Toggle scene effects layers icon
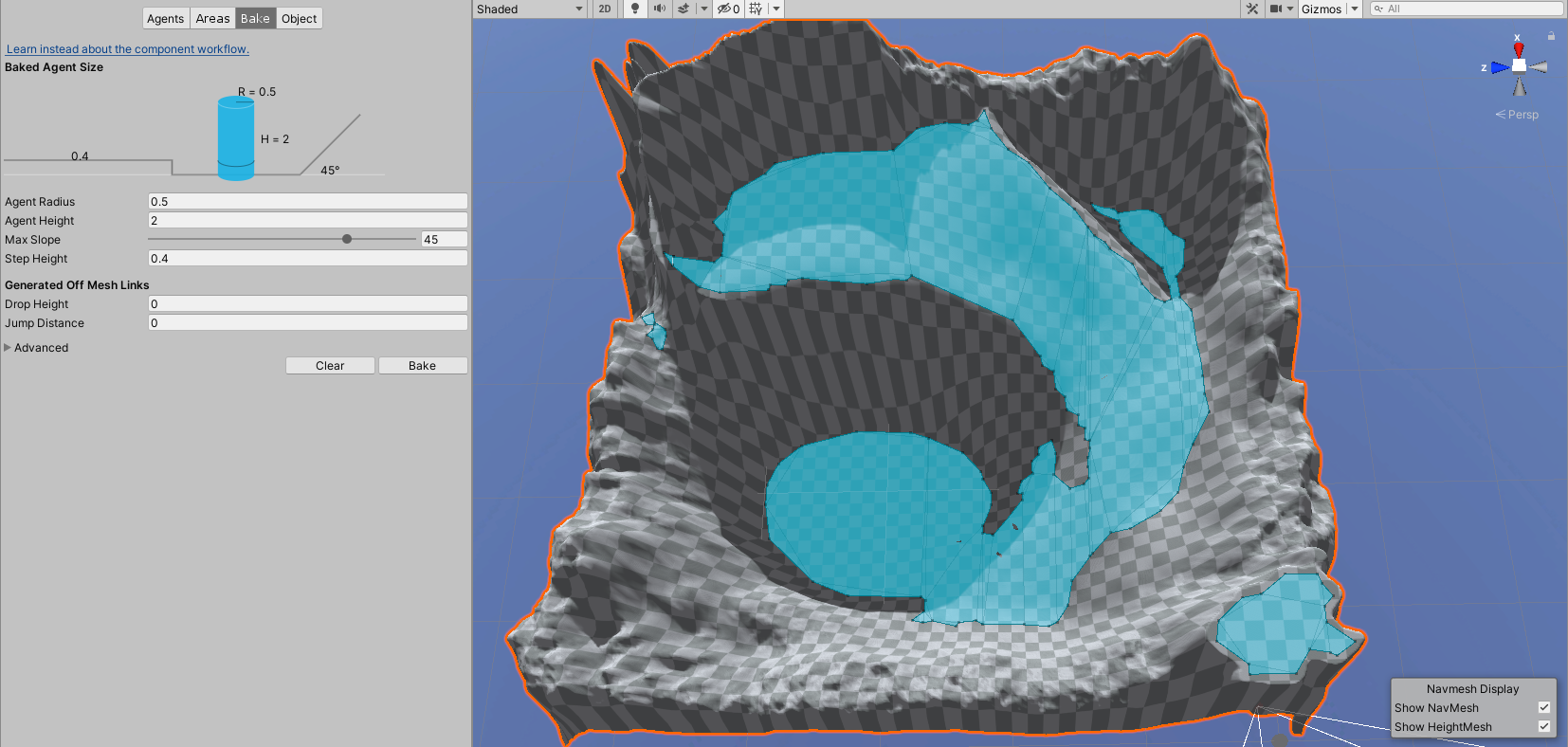 (684, 9)
